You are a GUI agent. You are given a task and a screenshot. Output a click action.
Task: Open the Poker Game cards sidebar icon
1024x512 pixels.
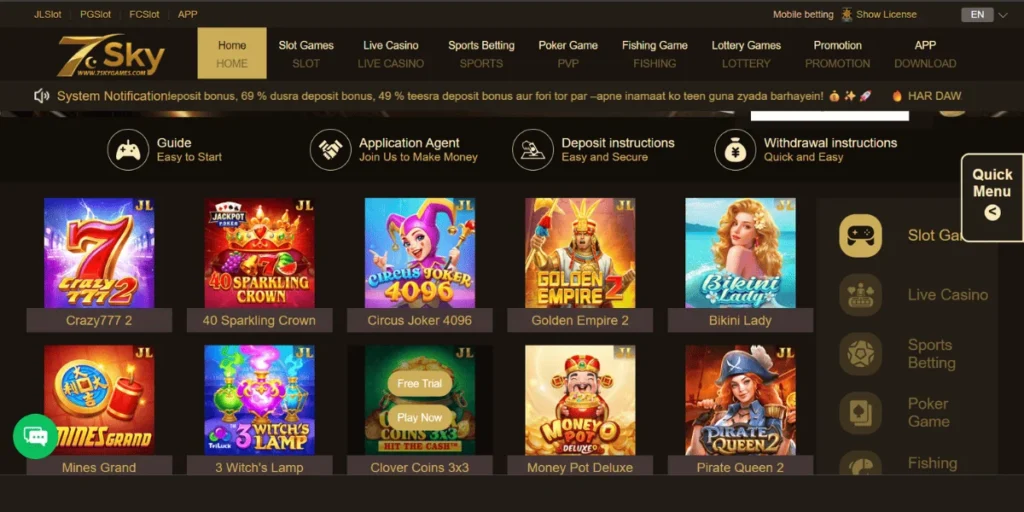860,413
